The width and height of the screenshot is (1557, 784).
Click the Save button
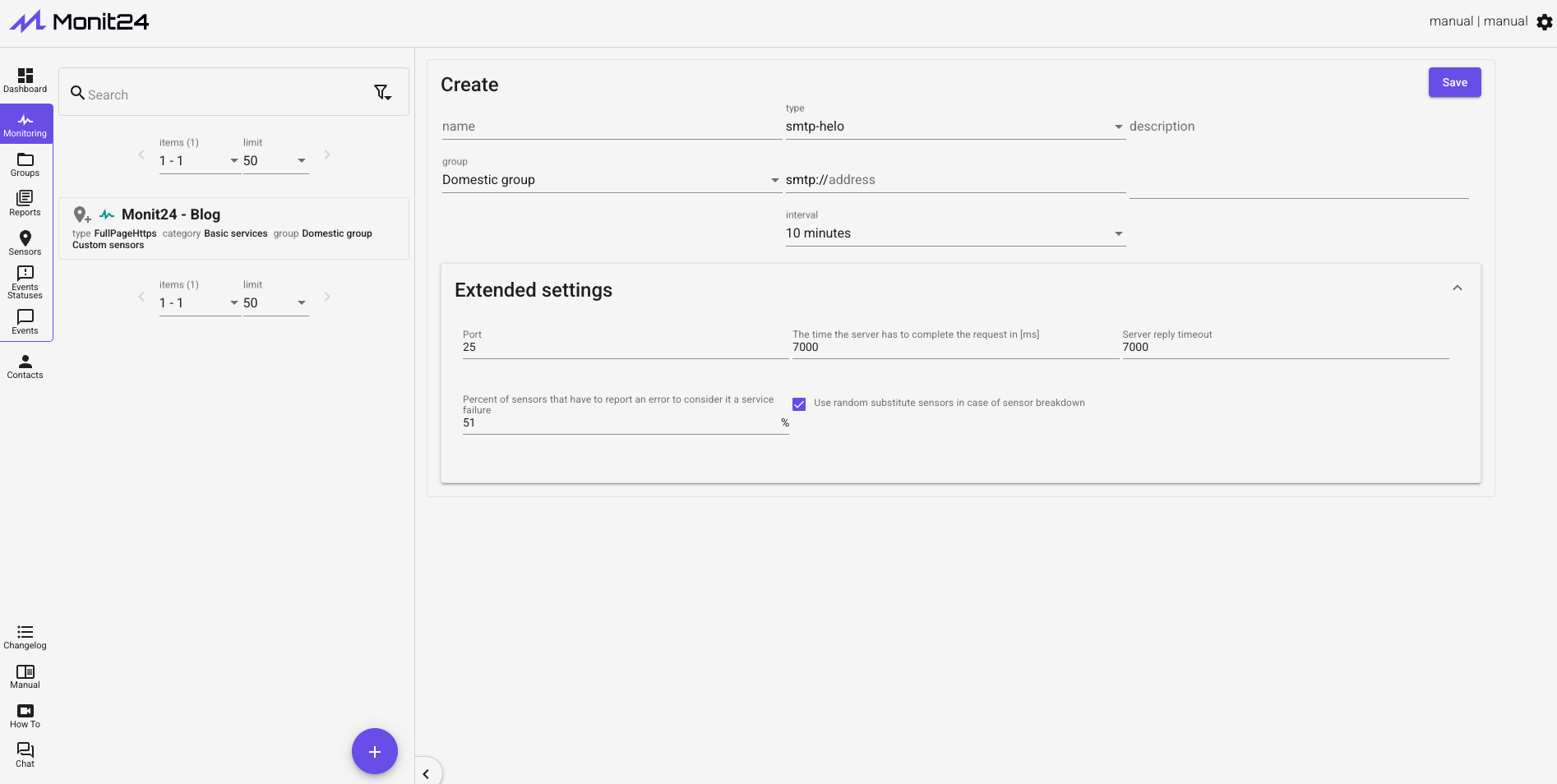point(1454,82)
